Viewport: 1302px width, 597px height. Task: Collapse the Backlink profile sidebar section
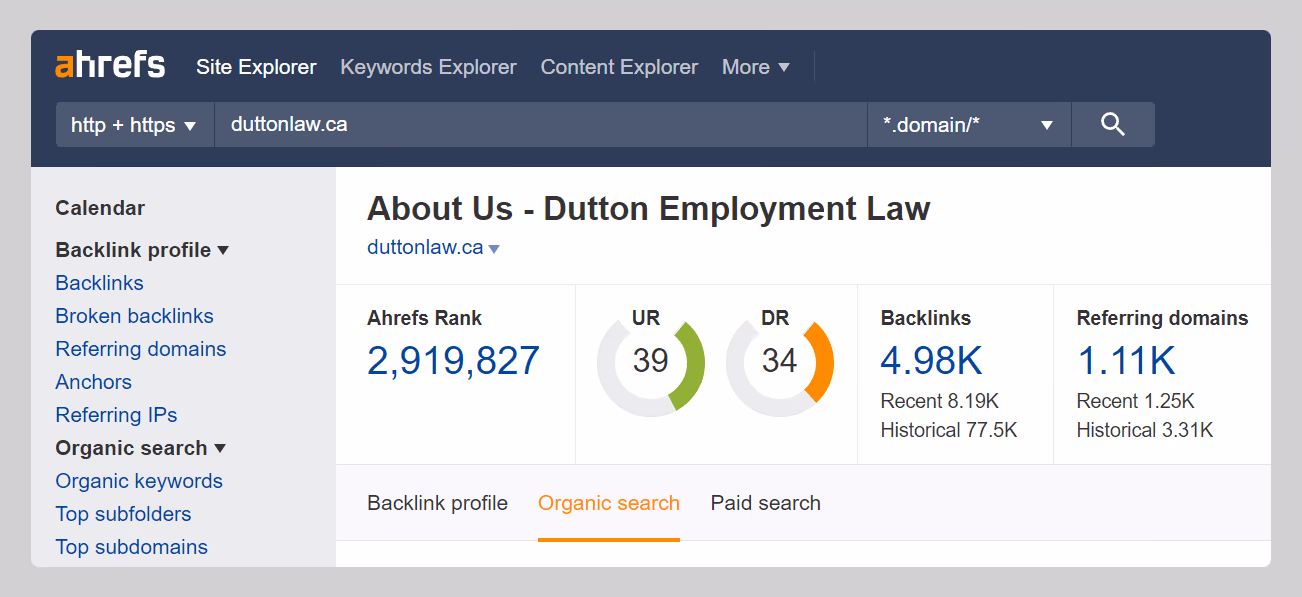tap(142, 250)
